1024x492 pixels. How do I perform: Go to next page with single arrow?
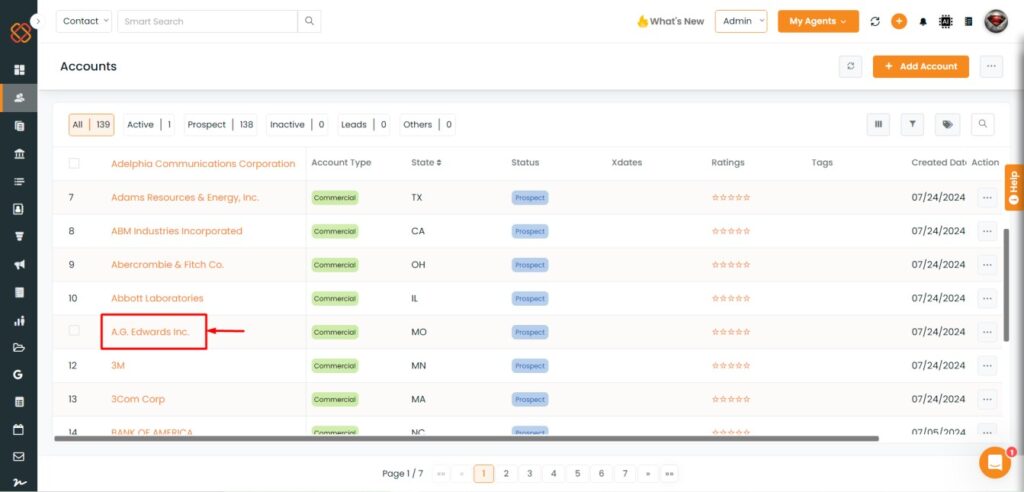click(648, 473)
